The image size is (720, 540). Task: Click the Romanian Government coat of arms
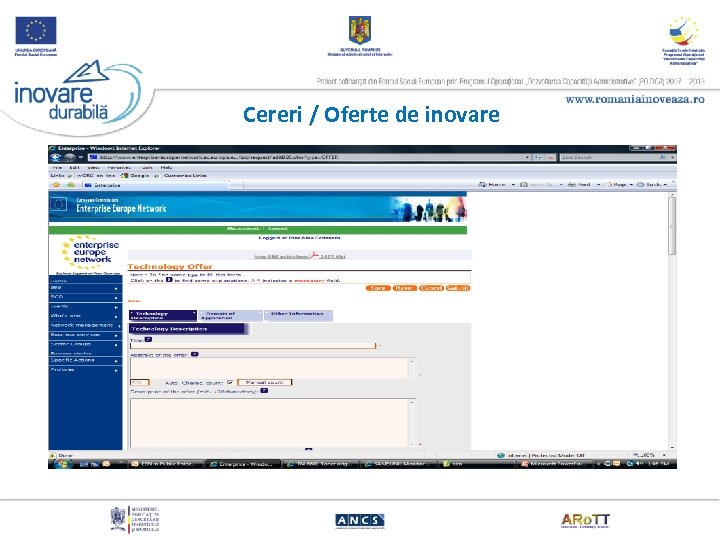(x=360, y=30)
